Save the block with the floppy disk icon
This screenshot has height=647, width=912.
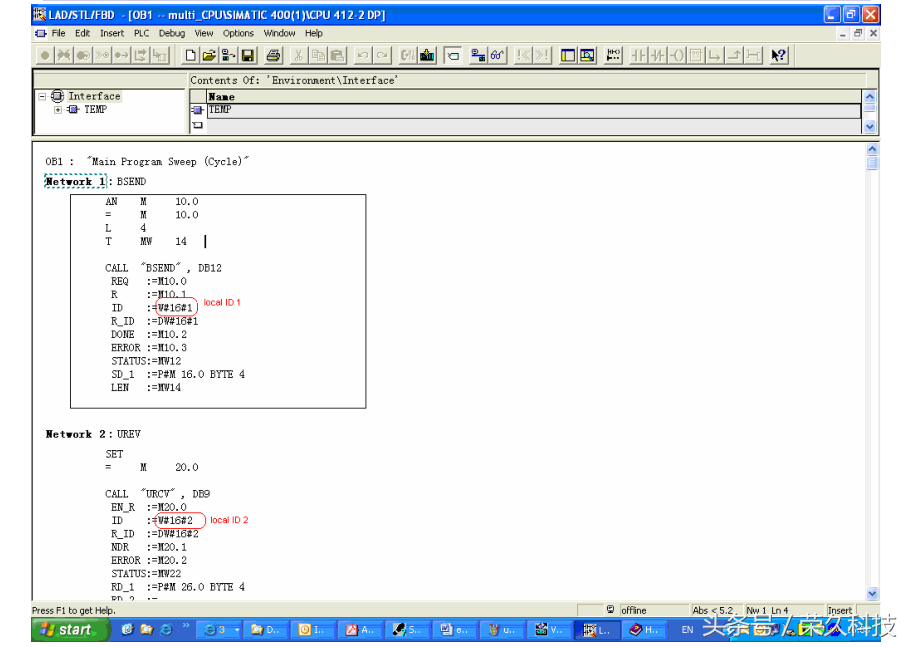pos(248,55)
